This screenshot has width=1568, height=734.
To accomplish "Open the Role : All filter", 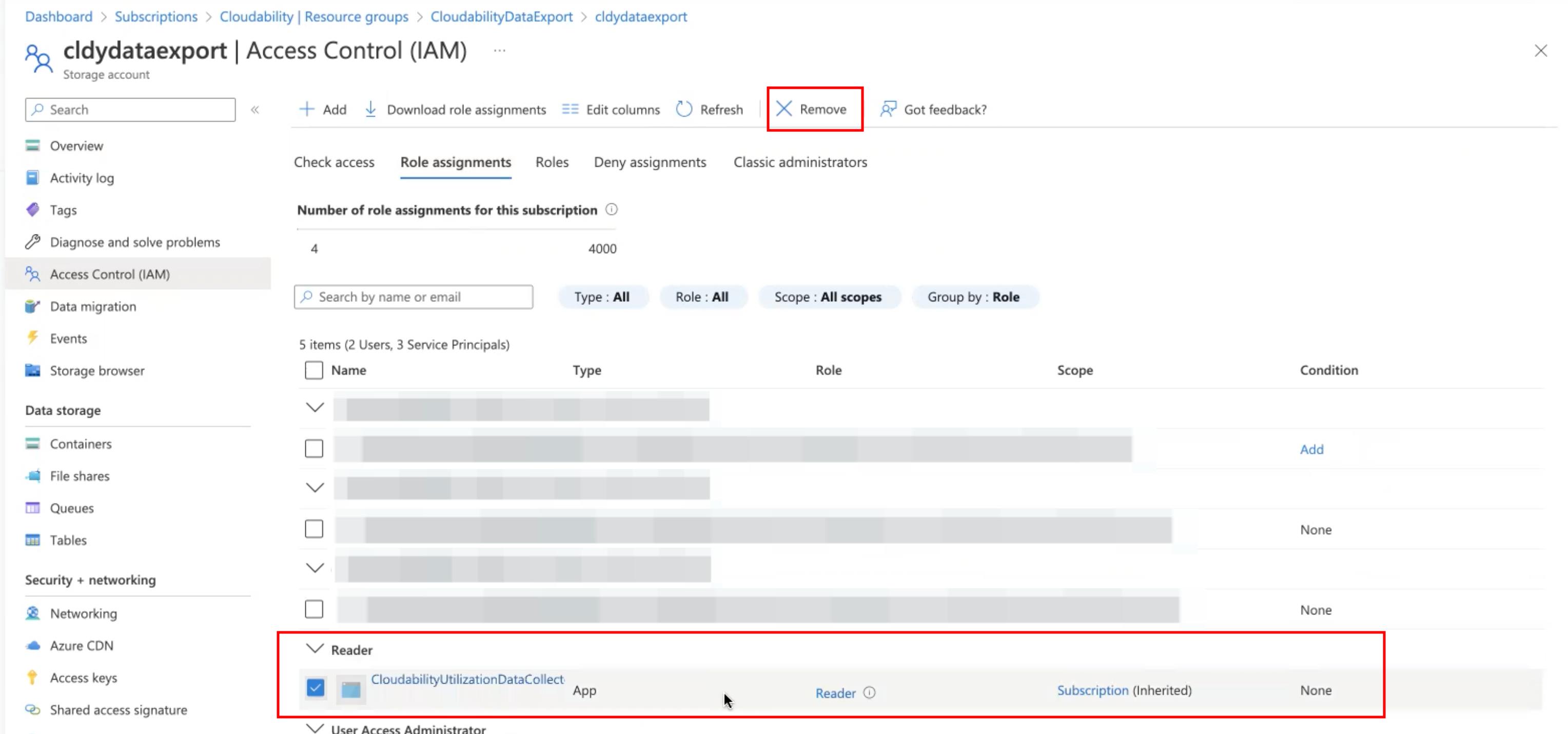I will point(702,297).
